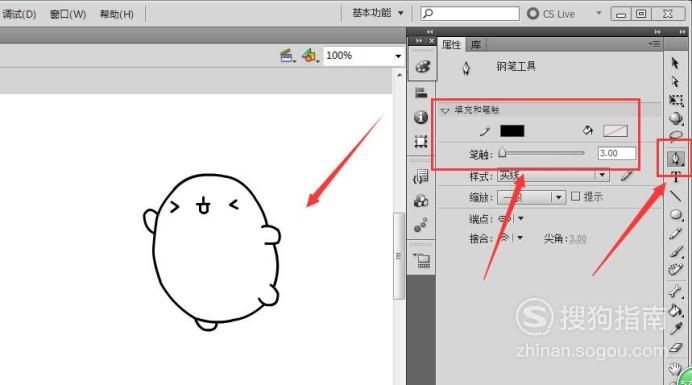Open the Info panel icon
The image size is (692, 385).
pos(421,117)
